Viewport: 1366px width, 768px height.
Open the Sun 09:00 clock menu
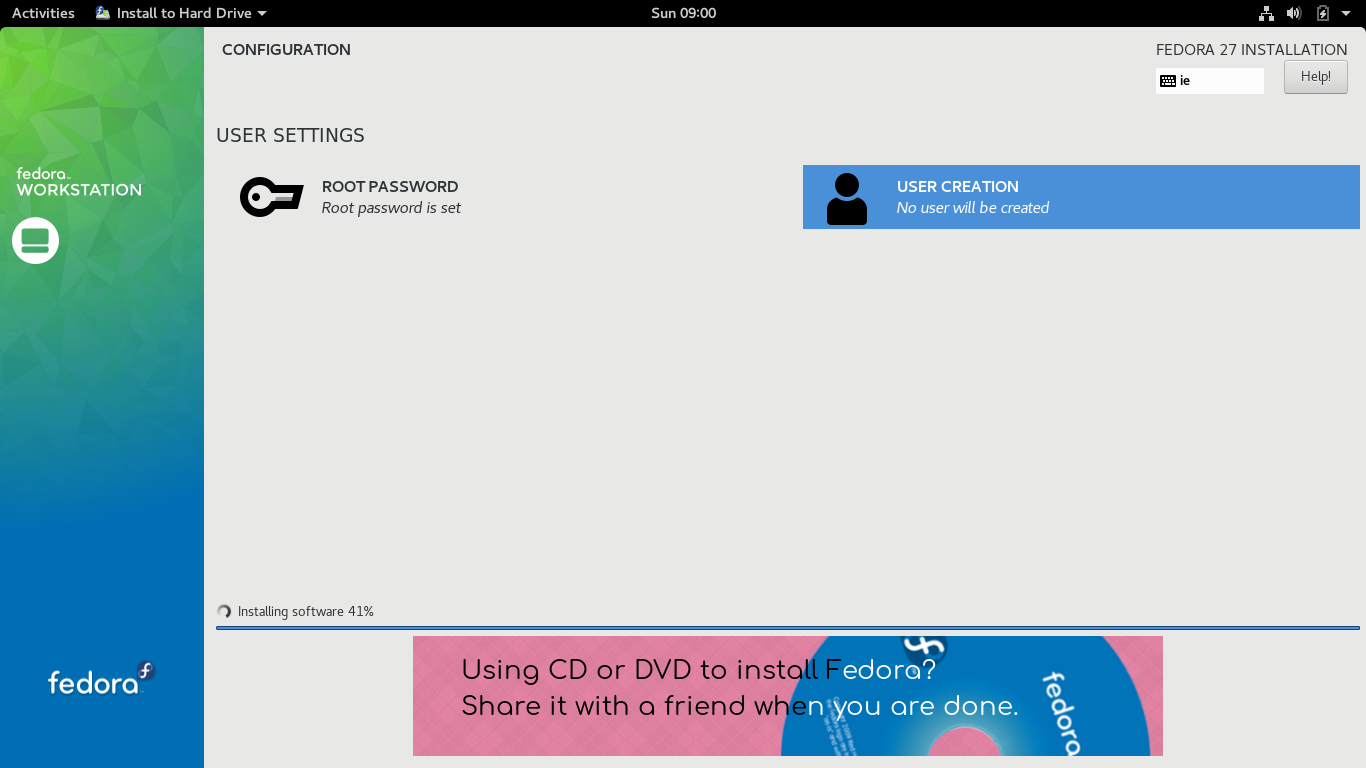tap(683, 13)
